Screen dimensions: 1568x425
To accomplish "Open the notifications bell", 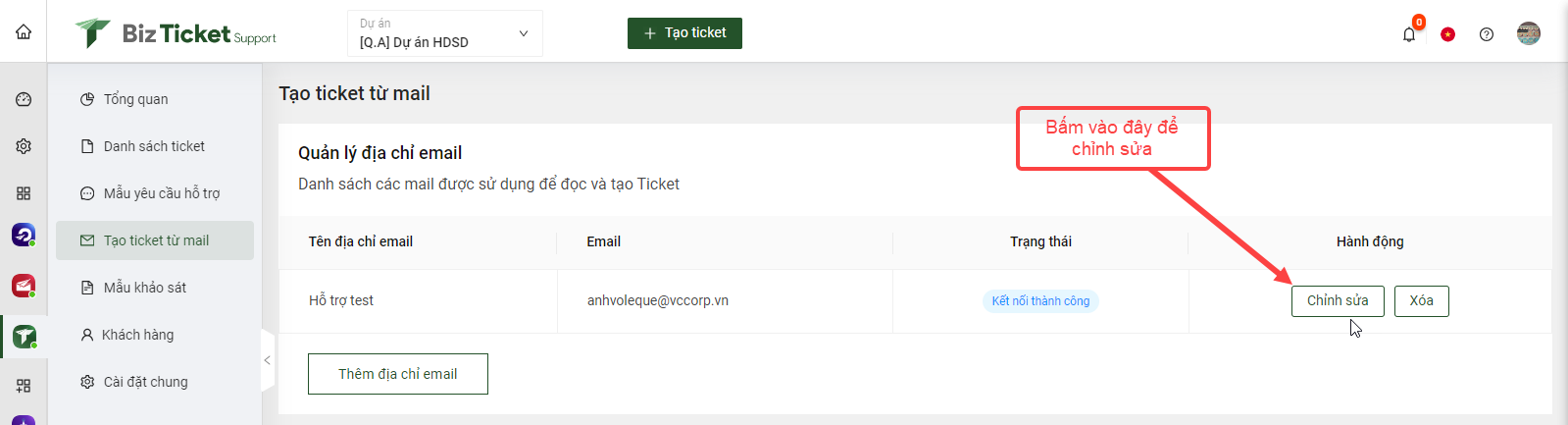I will click(1409, 34).
